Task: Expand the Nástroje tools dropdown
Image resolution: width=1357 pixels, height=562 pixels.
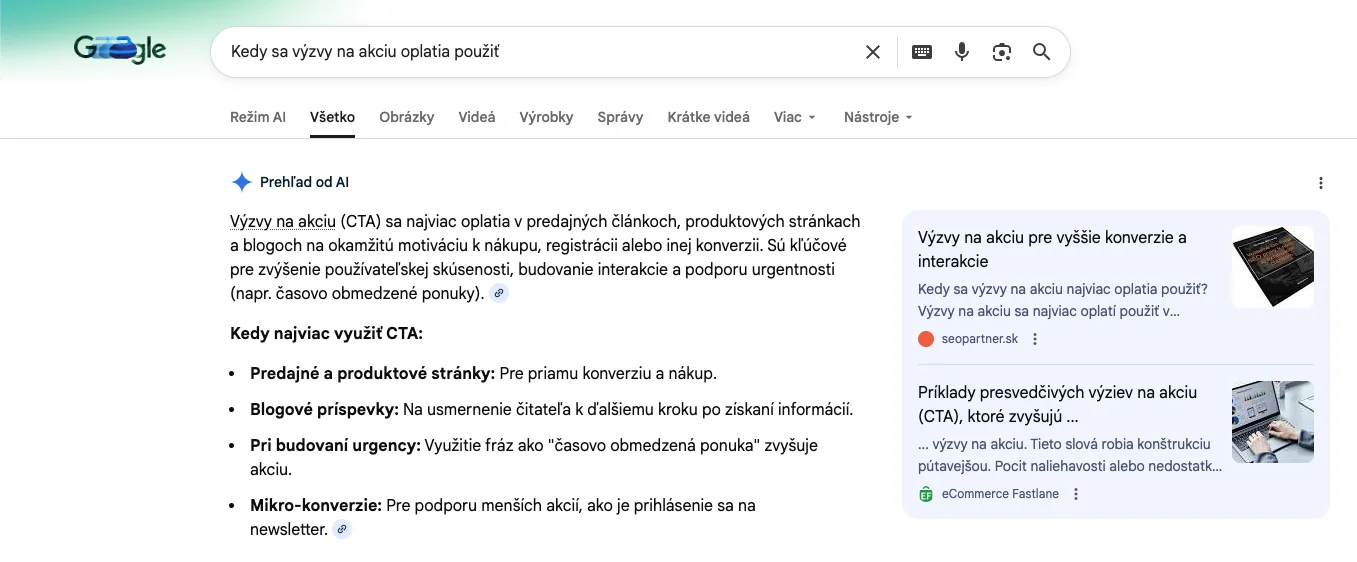Action: point(878,117)
